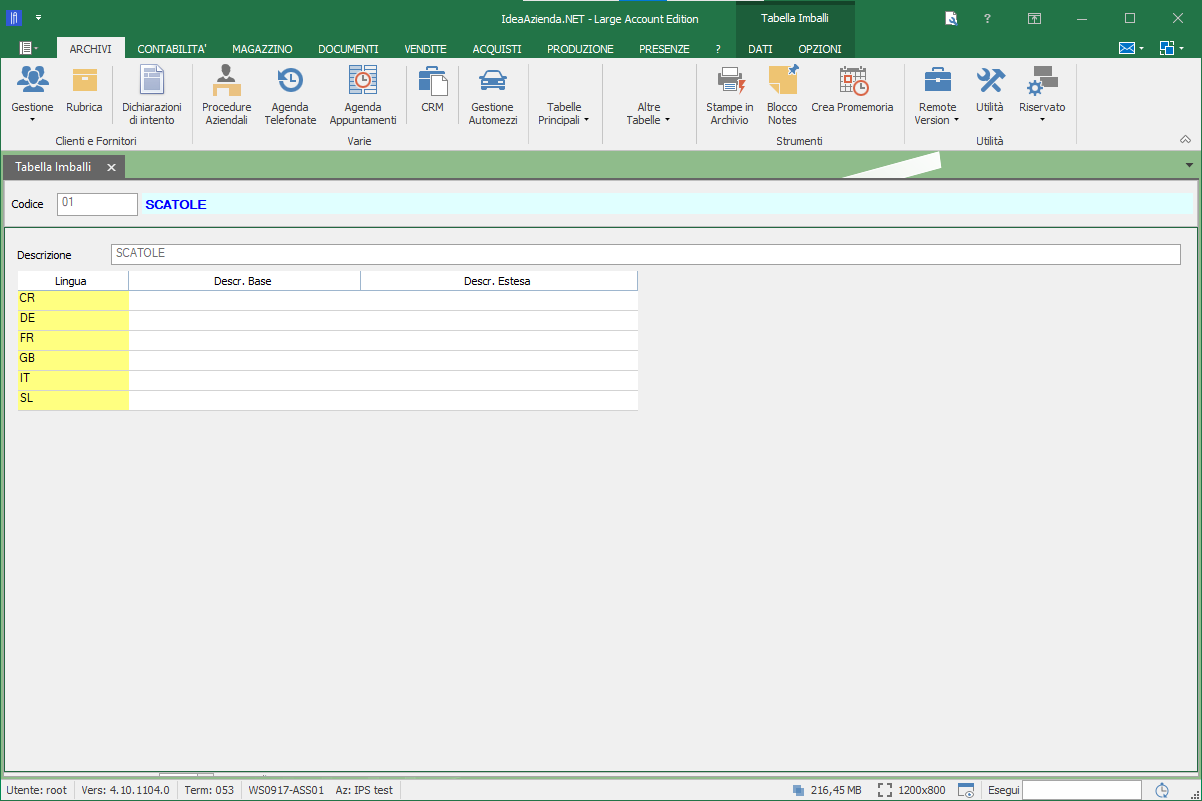The height and width of the screenshot is (801, 1202).
Task: Select the IT language row
Action: pos(327,379)
